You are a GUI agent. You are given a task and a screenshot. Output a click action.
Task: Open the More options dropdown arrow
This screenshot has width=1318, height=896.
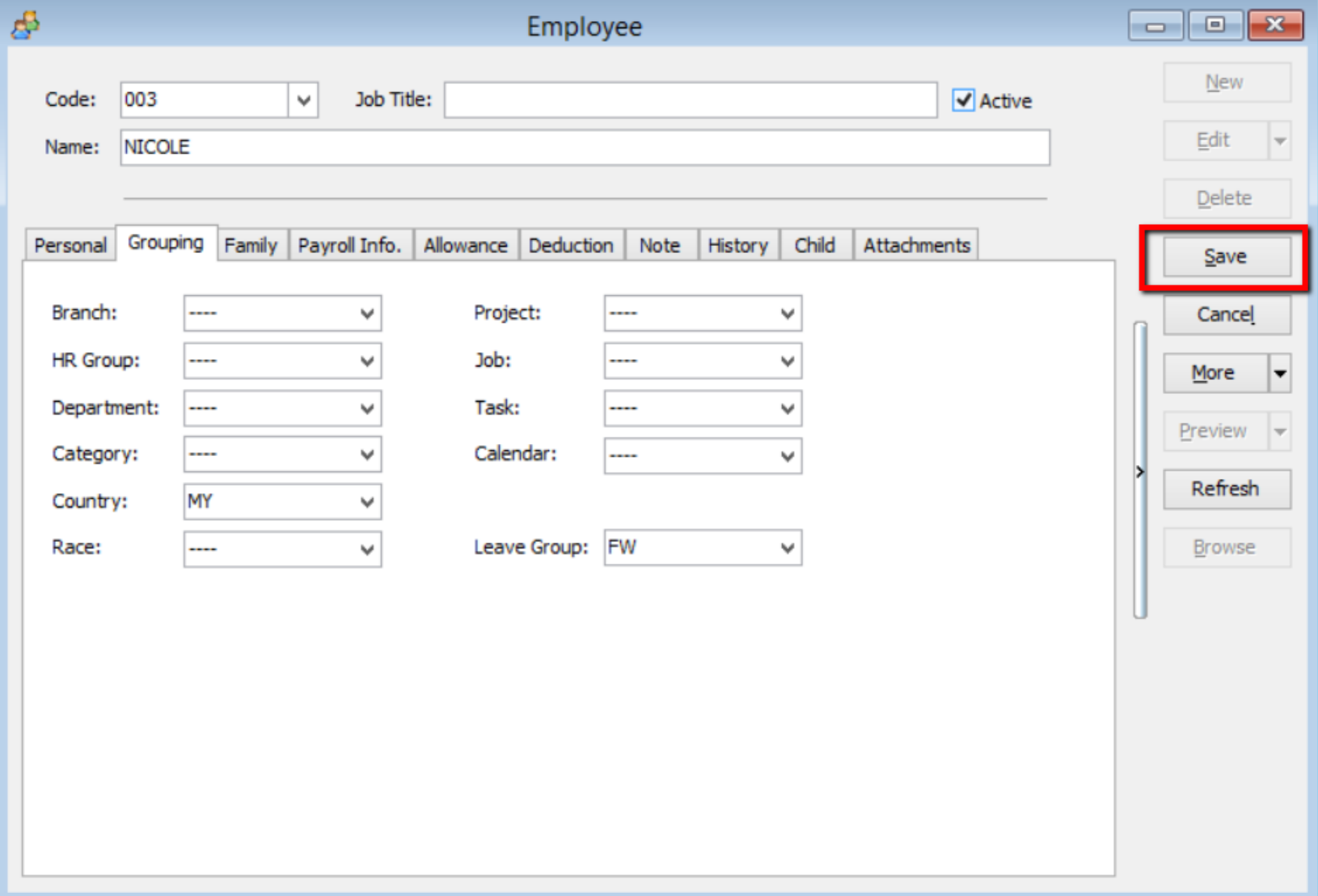1280,373
